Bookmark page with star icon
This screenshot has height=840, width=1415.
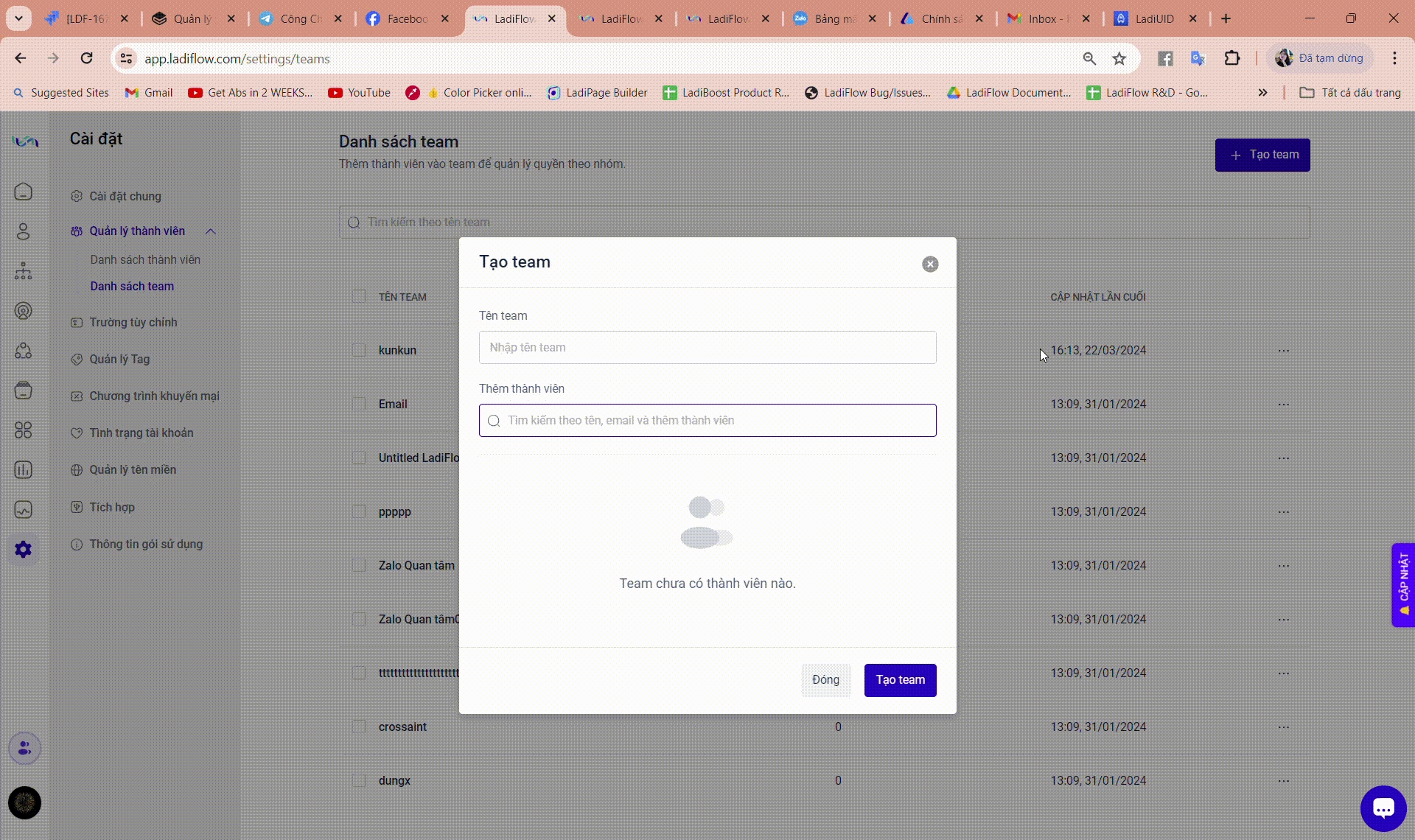tap(1119, 59)
